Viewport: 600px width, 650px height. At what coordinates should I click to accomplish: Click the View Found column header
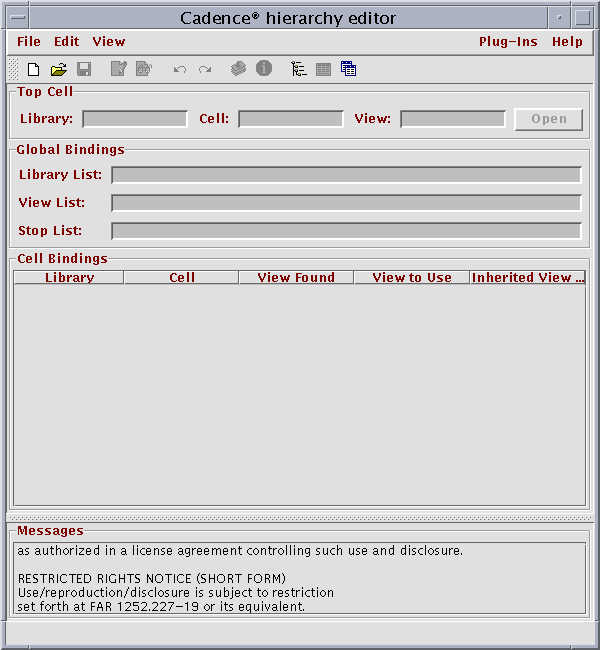pyautogui.click(x=296, y=278)
